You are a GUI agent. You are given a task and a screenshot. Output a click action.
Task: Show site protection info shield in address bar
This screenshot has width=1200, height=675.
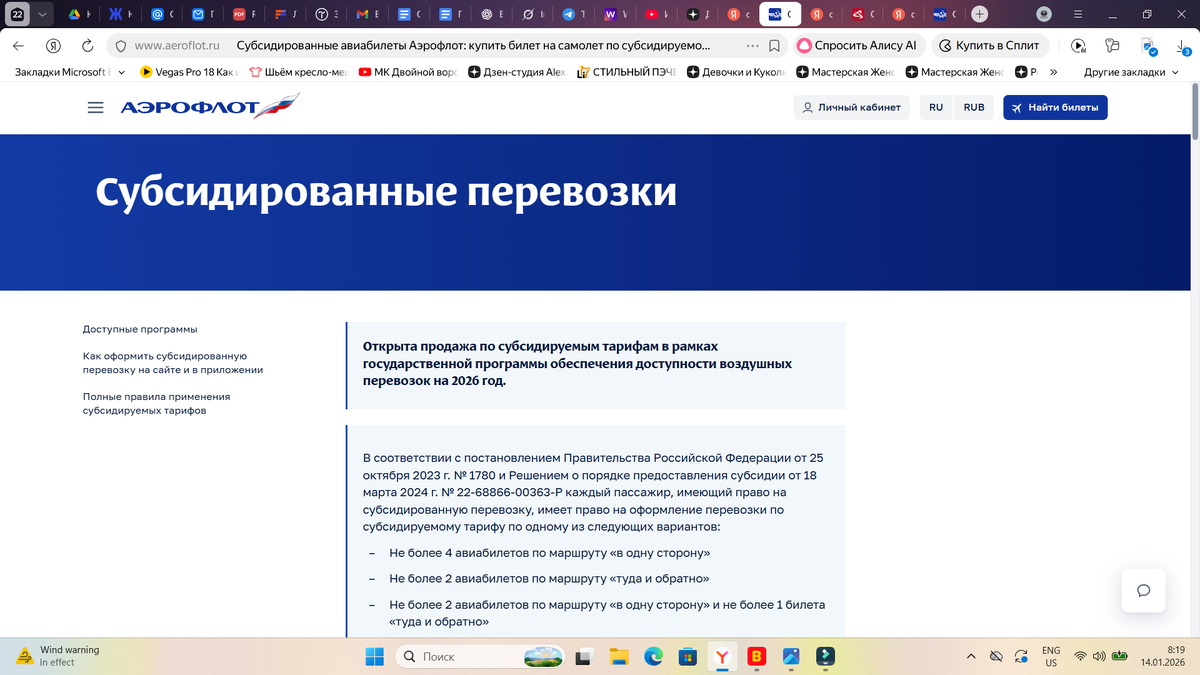tap(120, 46)
